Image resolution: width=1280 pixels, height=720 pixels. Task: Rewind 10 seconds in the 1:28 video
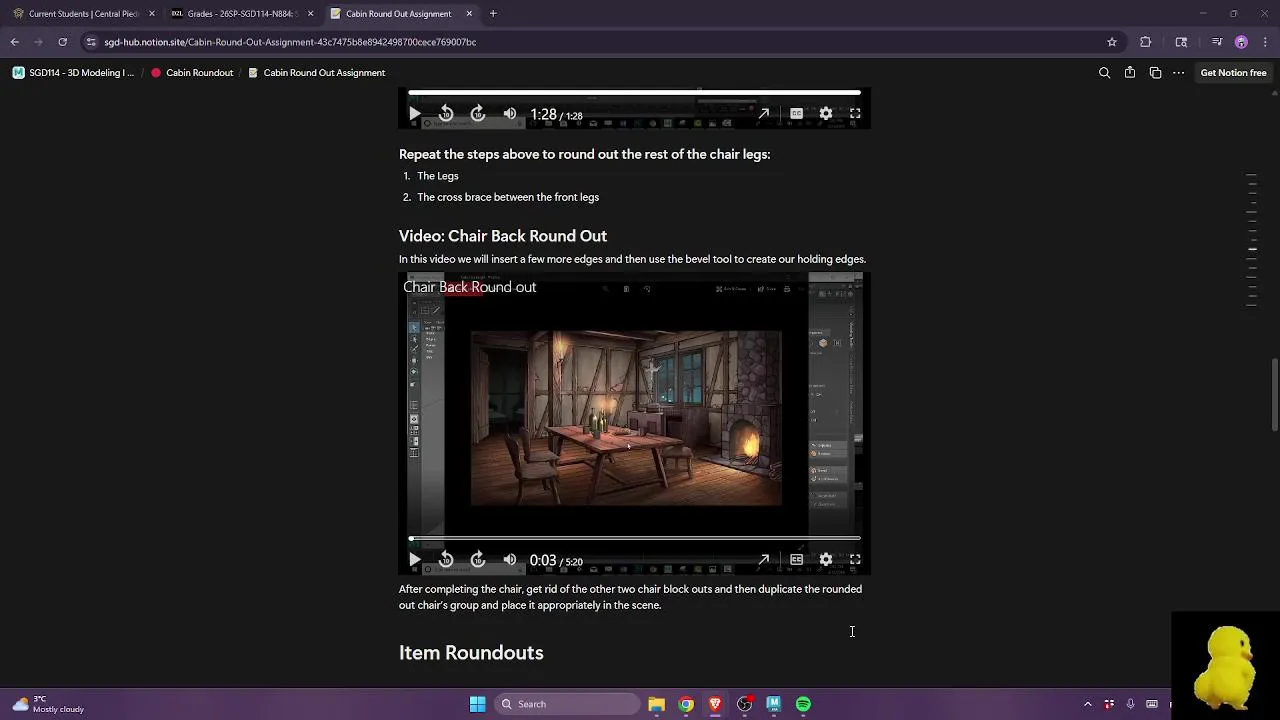(x=446, y=114)
